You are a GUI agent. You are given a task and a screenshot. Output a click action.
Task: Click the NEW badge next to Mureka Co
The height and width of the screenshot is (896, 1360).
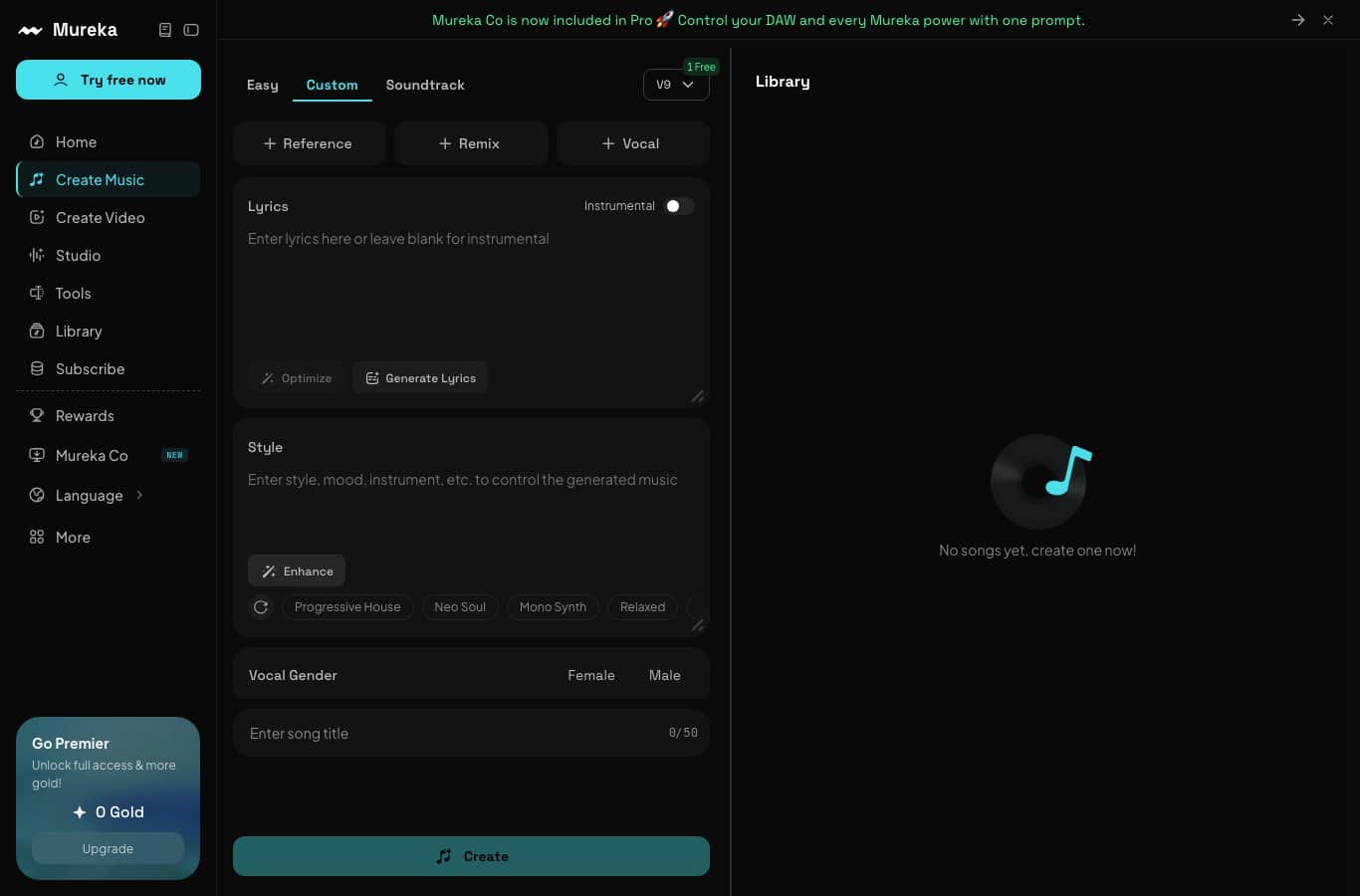(174, 455)
